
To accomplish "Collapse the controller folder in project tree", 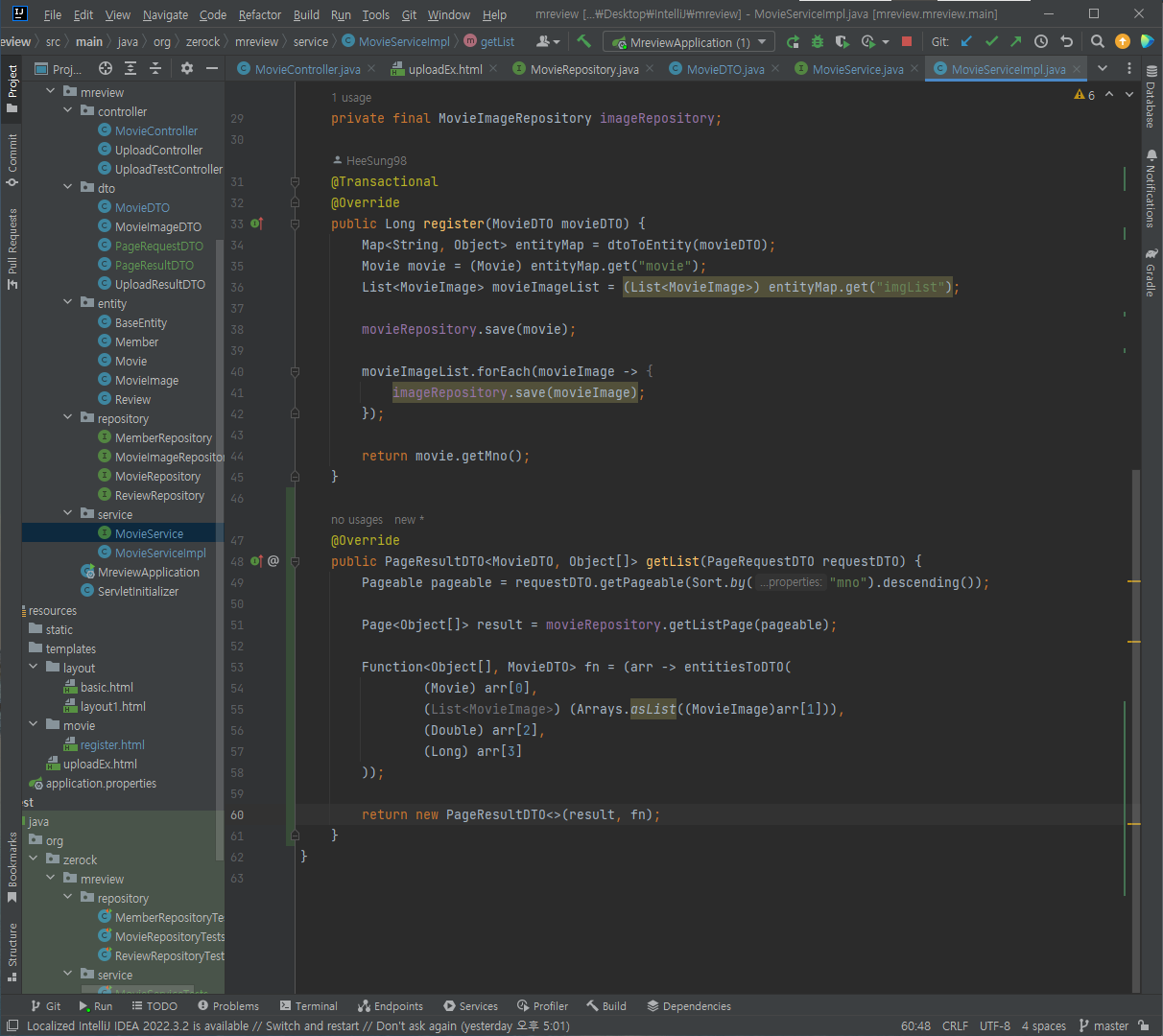I will pos(68,111).
